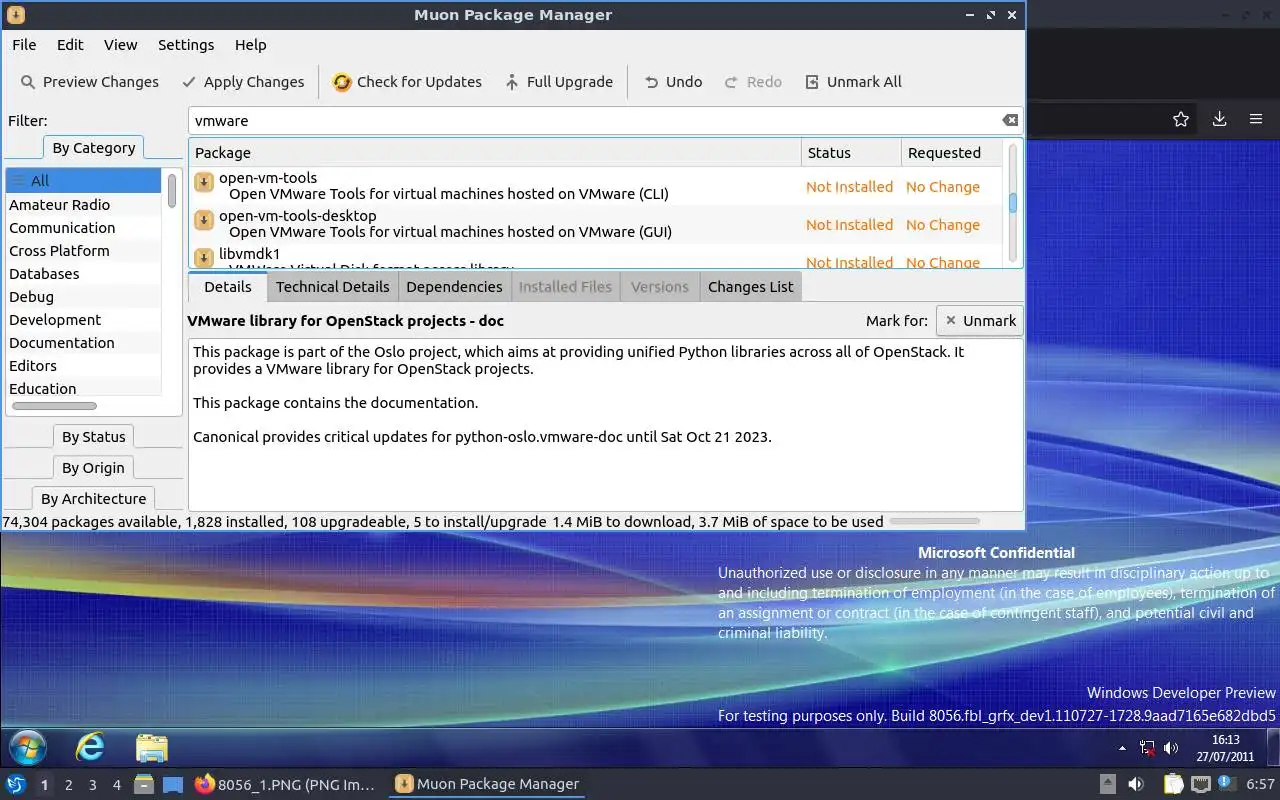
Task: Click the Unmark button beside Mark for
Action: pos(980,321)
